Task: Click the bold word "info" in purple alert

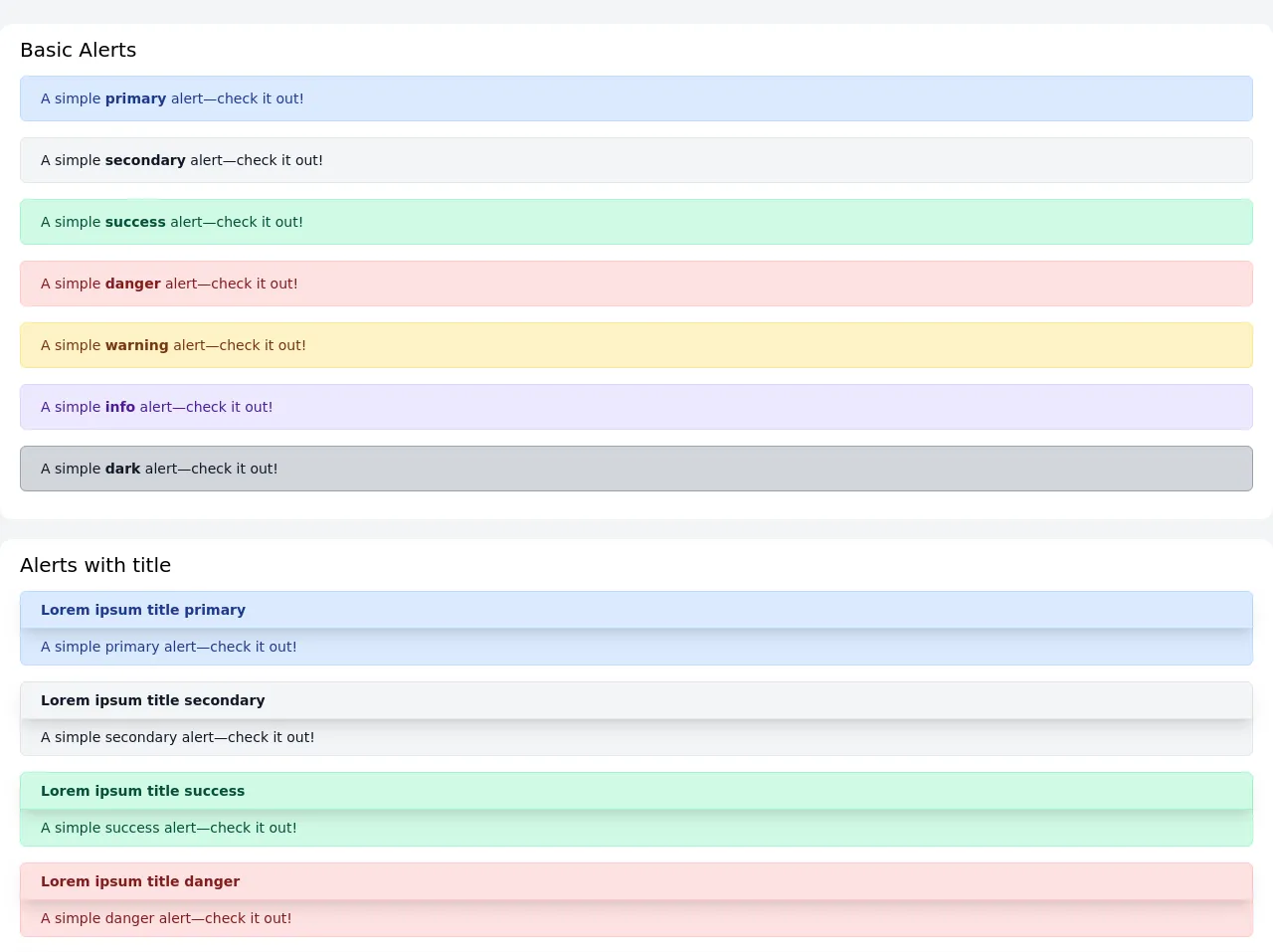Action: coord(119,407)
